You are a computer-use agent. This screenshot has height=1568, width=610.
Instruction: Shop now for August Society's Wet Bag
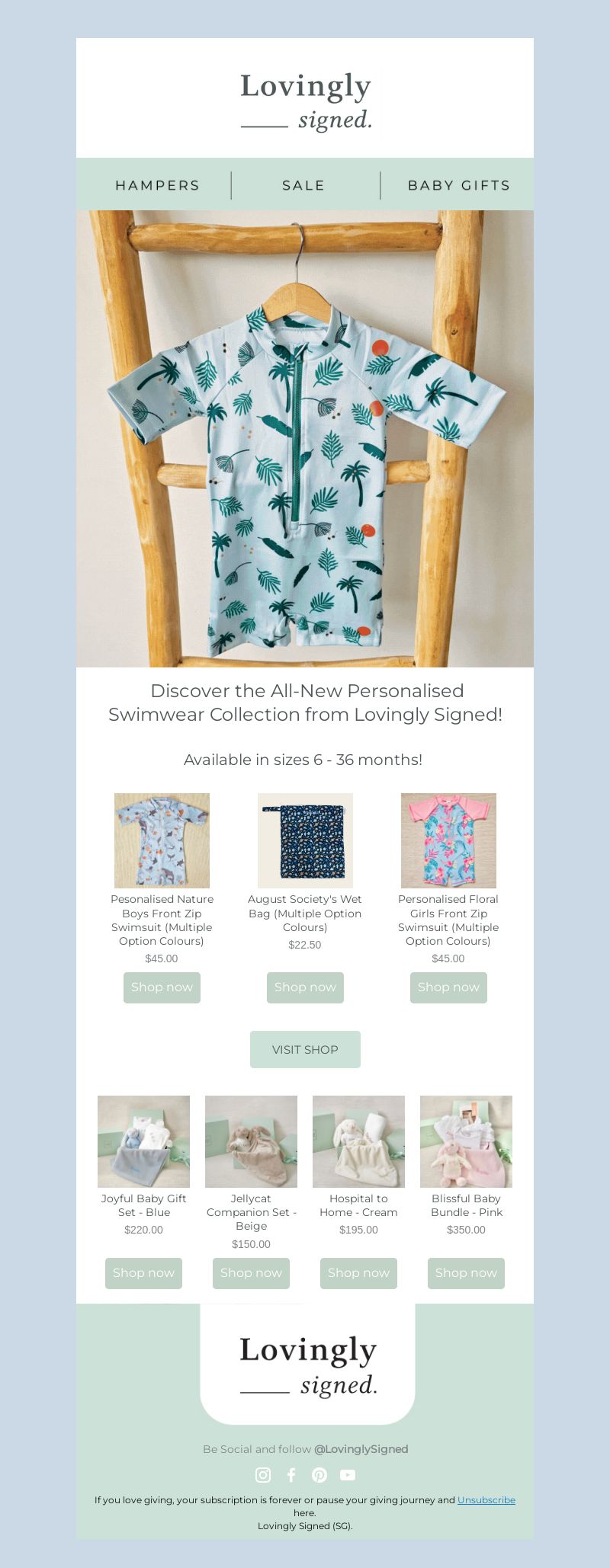pos(305,987)
